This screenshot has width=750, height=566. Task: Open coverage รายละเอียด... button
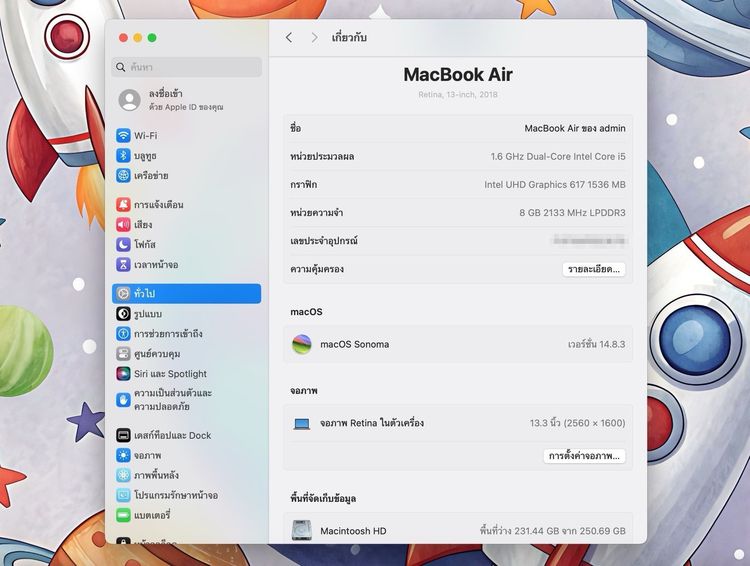pyautogui.click(x=594, y=269)
